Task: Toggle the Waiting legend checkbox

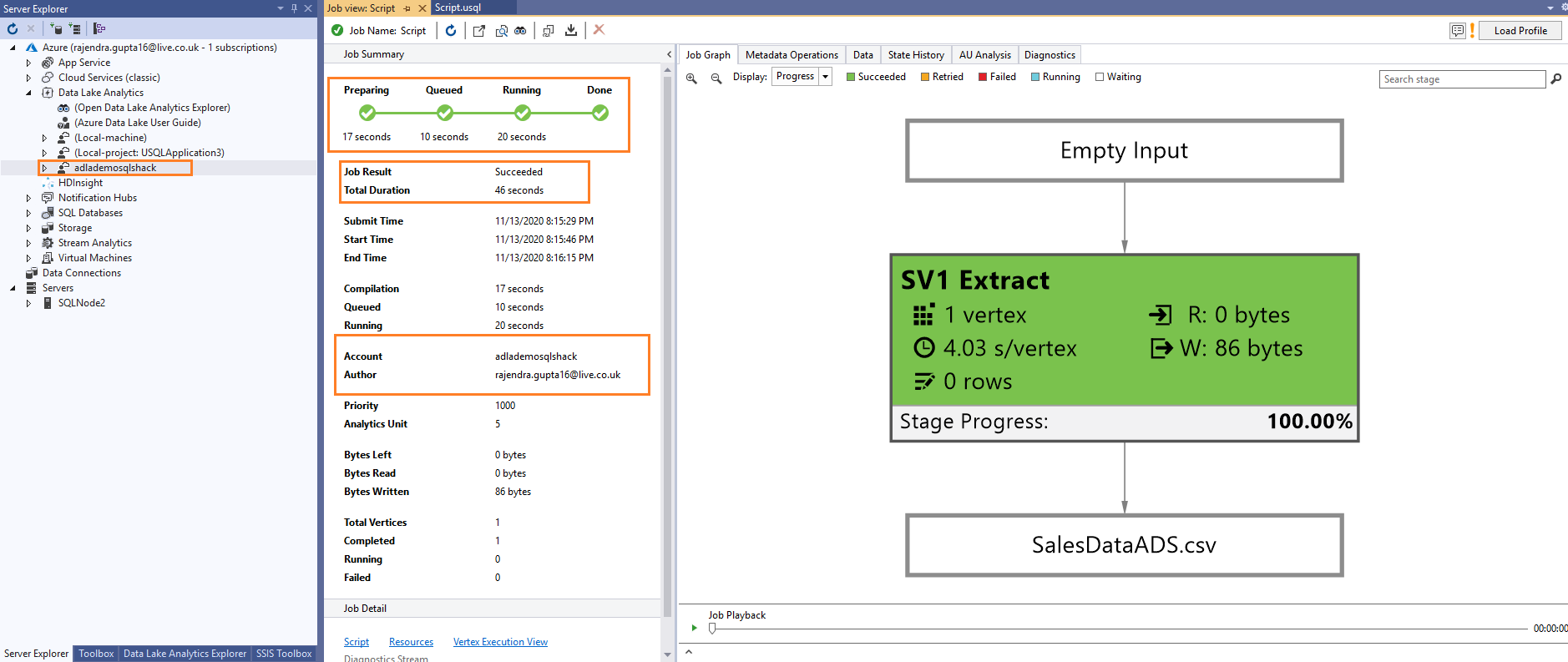Action: coord(1100,77)
